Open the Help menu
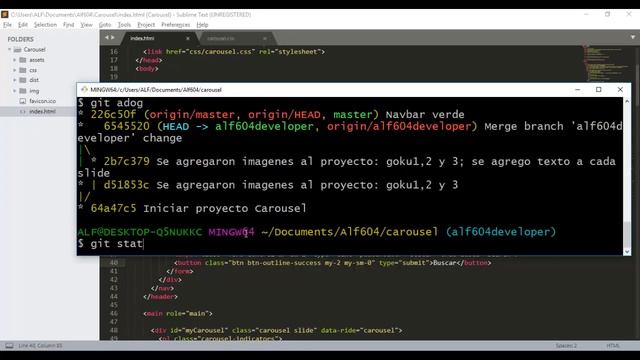640x360 pixels. pyautogui.click(x=202, y=25)
